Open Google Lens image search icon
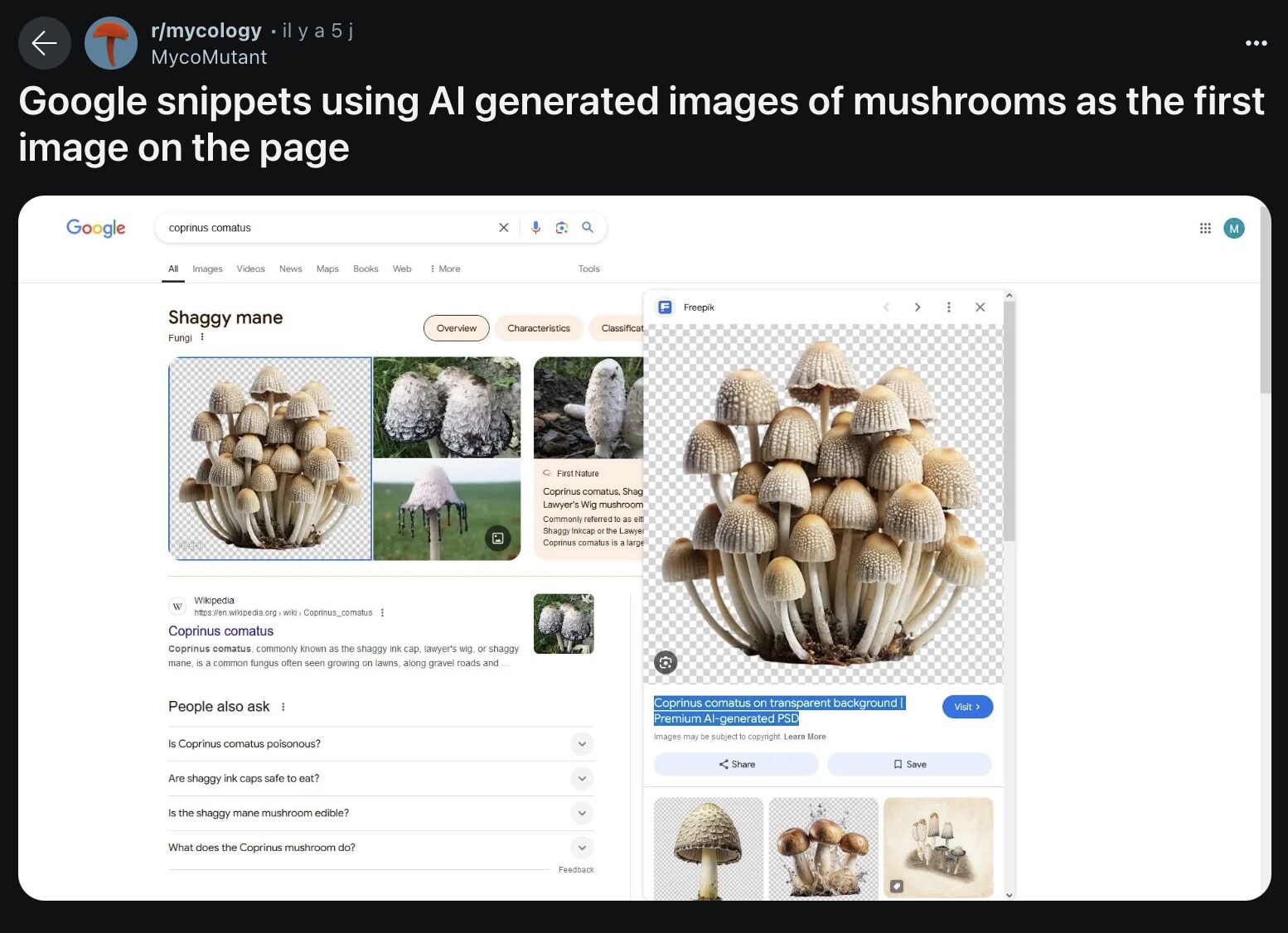The width and height of the screenshot is (1288, 933). pos(562,228)
